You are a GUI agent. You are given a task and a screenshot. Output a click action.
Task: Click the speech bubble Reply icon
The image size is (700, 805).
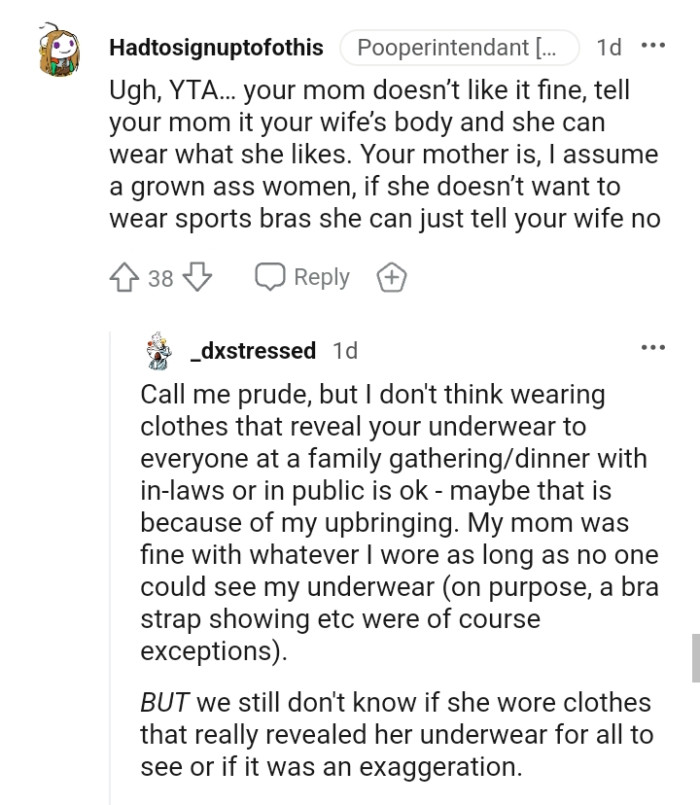tap(271, 278)
